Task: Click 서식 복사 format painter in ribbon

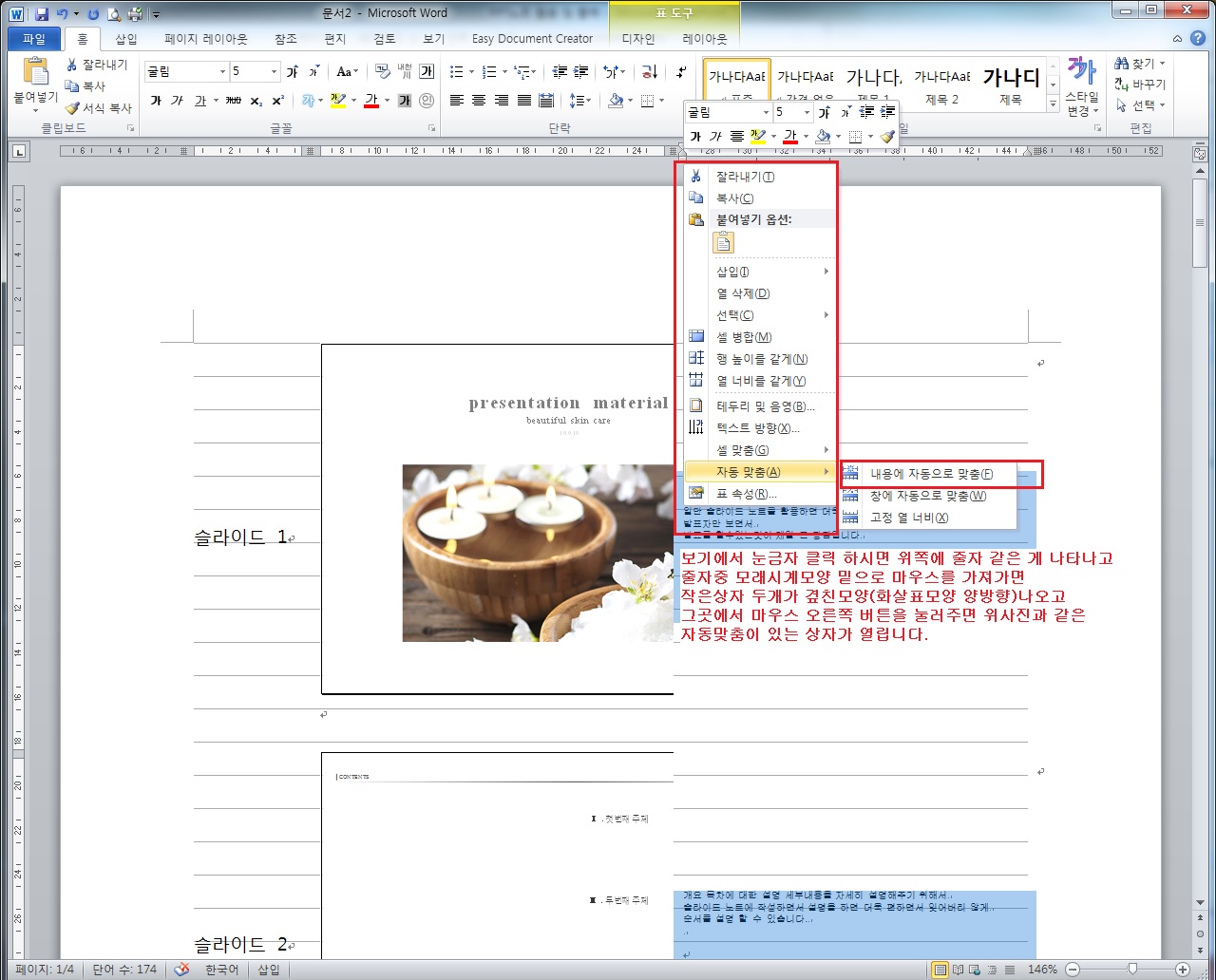Action: [98, 108]
